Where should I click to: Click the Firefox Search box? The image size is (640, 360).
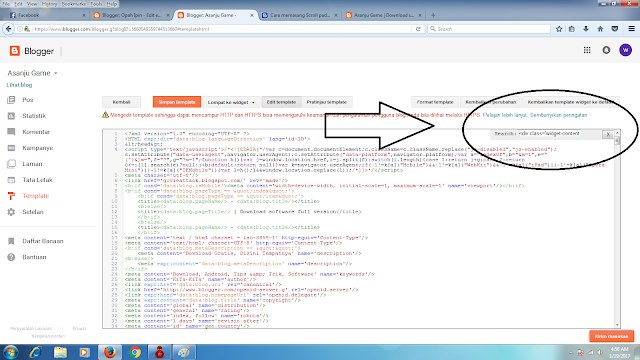(x=489, y=29)
